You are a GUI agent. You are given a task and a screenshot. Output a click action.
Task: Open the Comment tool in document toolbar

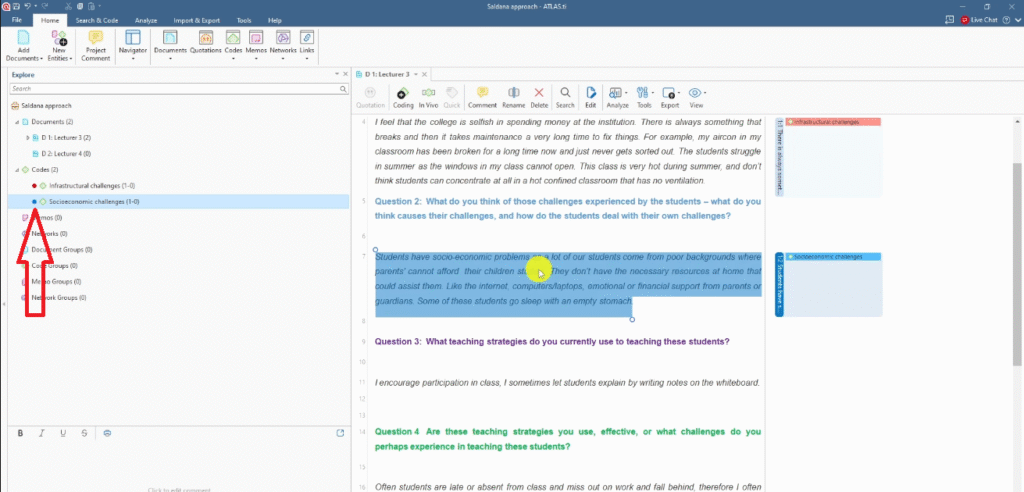pos(482,96)
